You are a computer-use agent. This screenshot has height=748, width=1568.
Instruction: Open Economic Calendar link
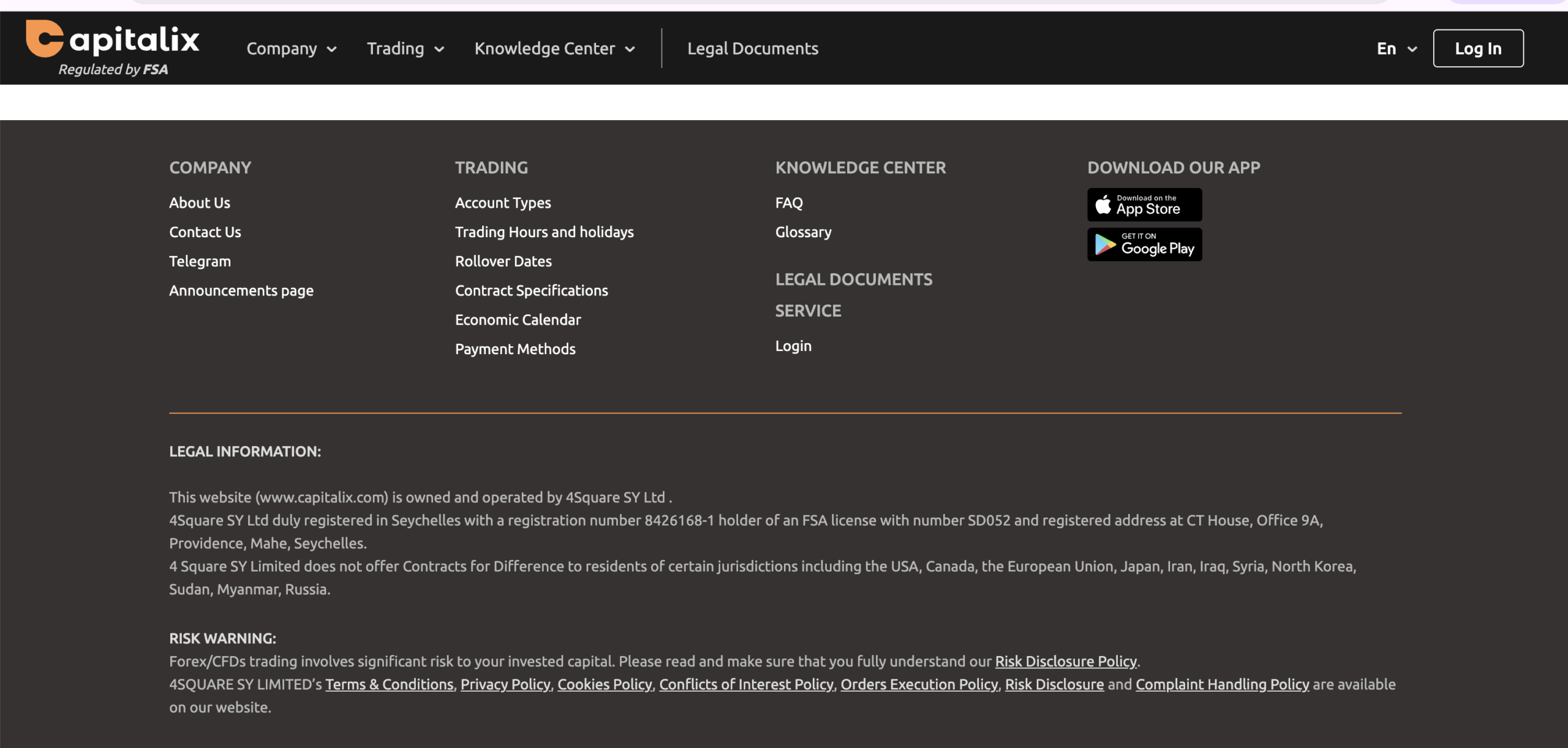[x=518, y=320]
